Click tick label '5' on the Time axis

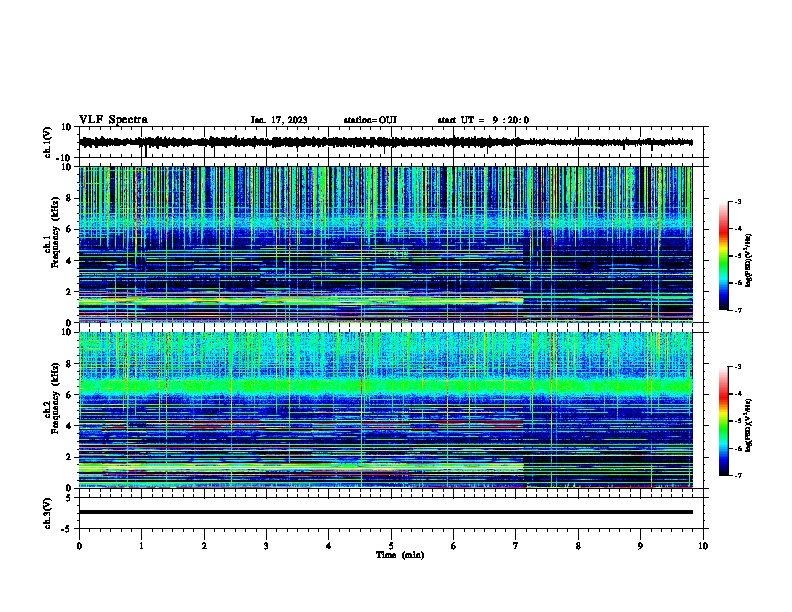[x=391, y=546]
